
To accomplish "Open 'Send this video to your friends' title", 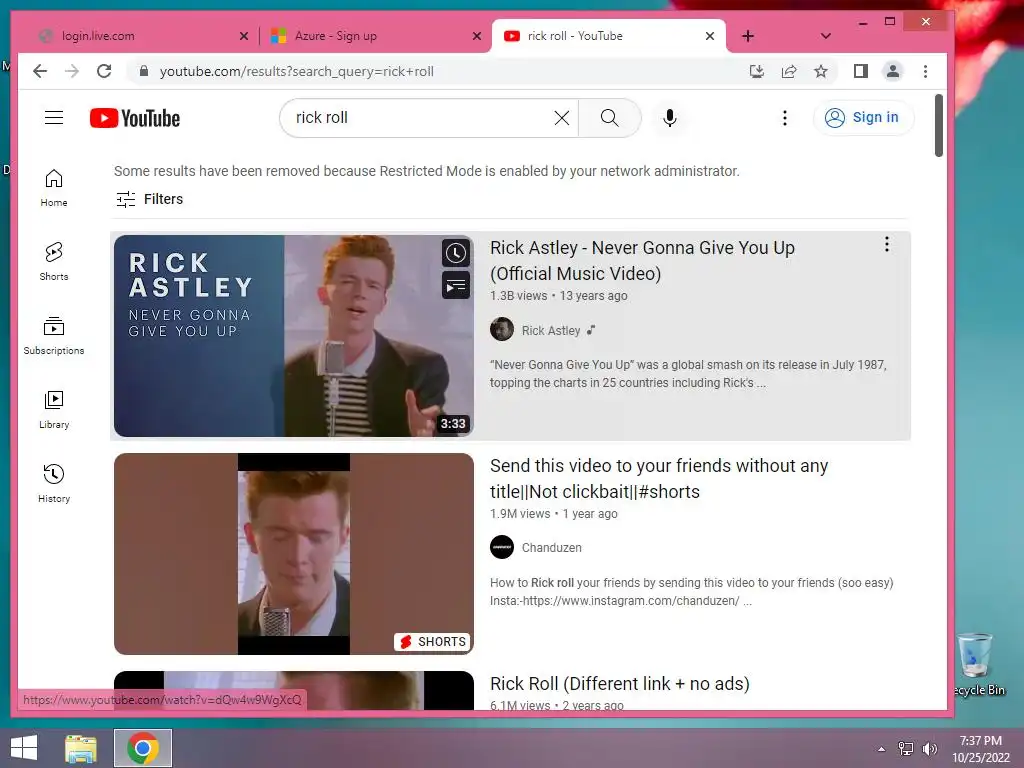I will point(659,479).
